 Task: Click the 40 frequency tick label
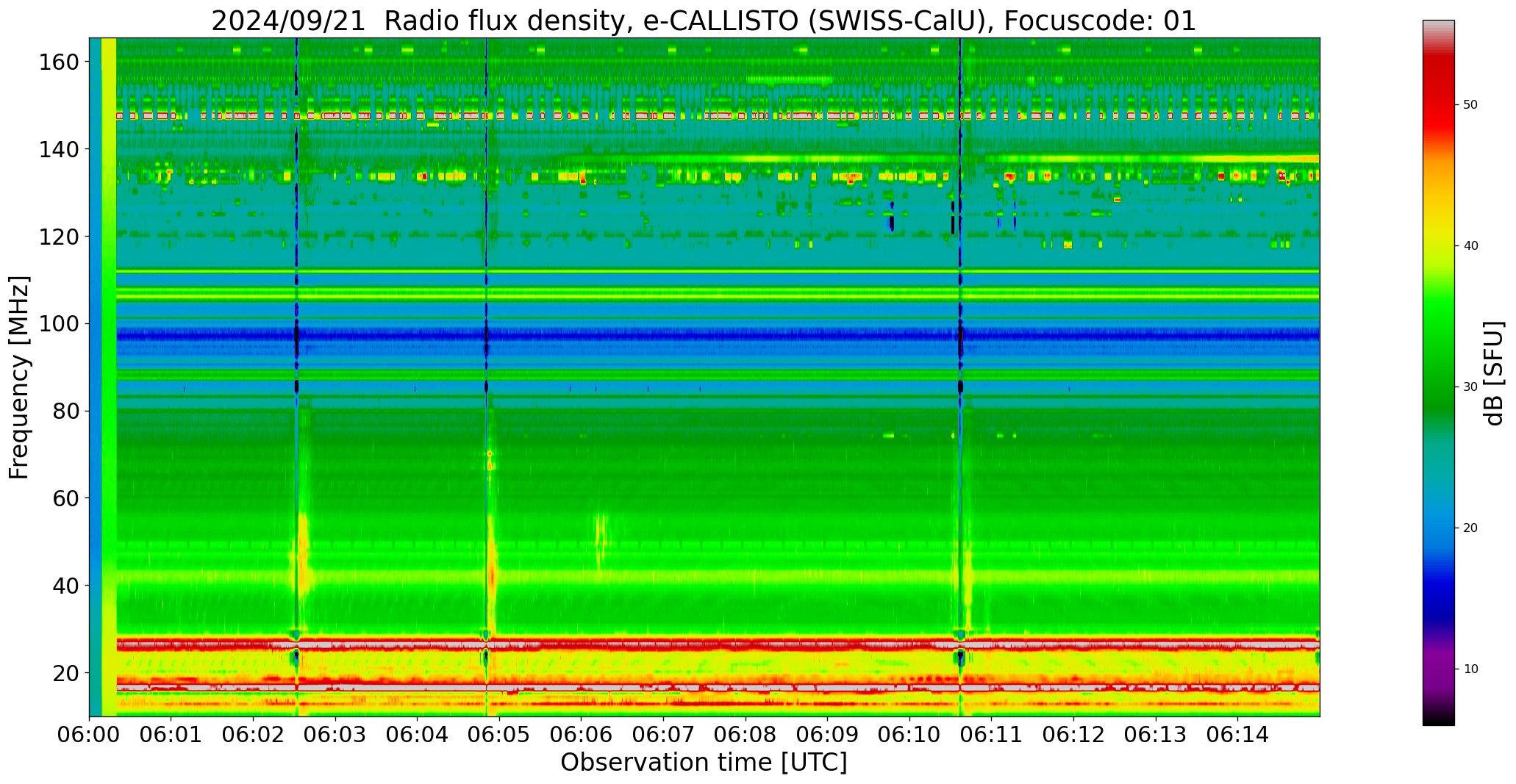pos(65,586)
